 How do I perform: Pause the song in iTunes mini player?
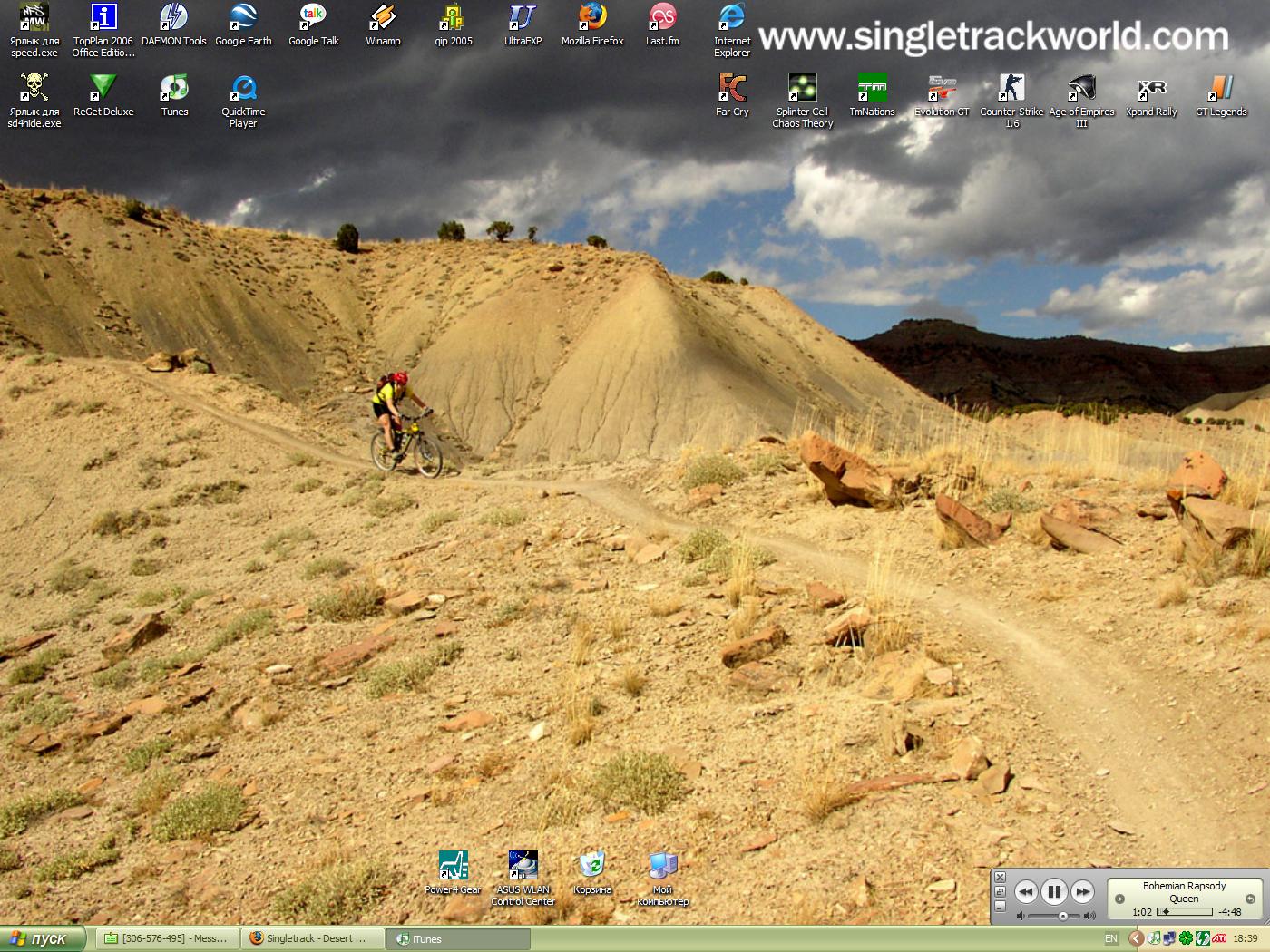(1054, 892)
